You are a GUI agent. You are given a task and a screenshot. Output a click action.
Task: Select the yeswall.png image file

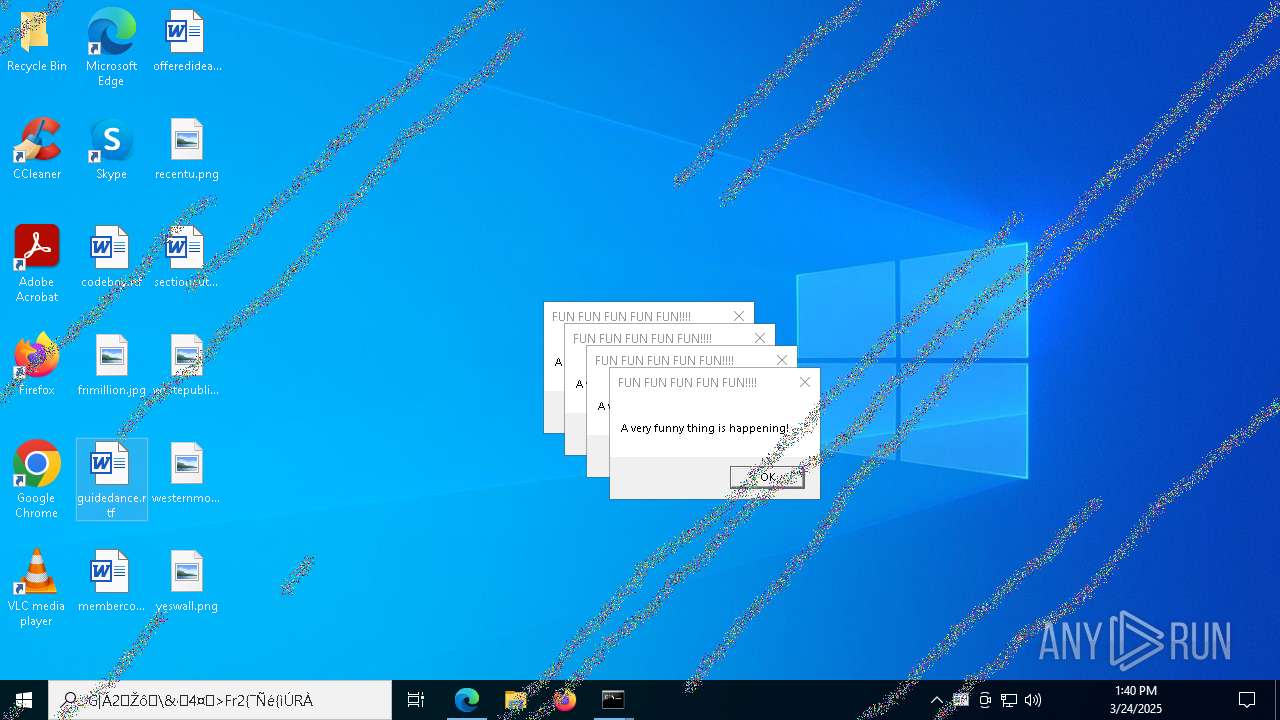pos(187,582)
